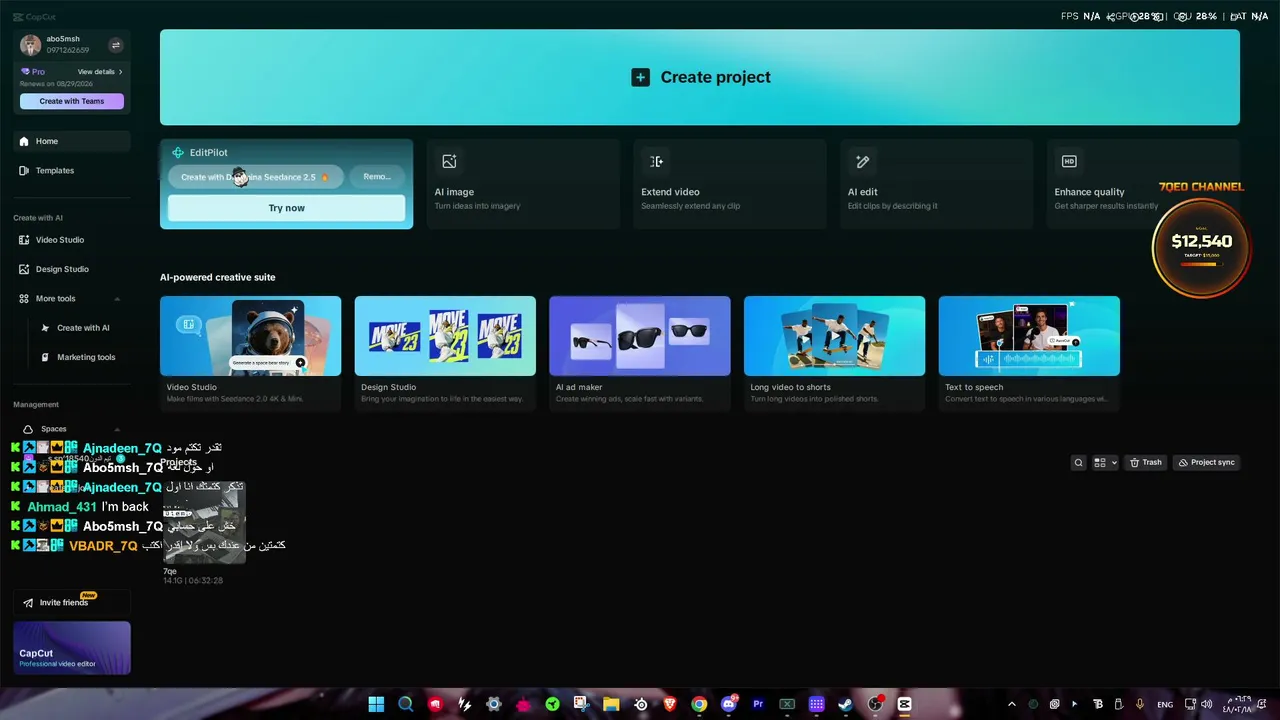Open Design Studio from sidebar
The image size is (1280, 720).
point(72,269)
